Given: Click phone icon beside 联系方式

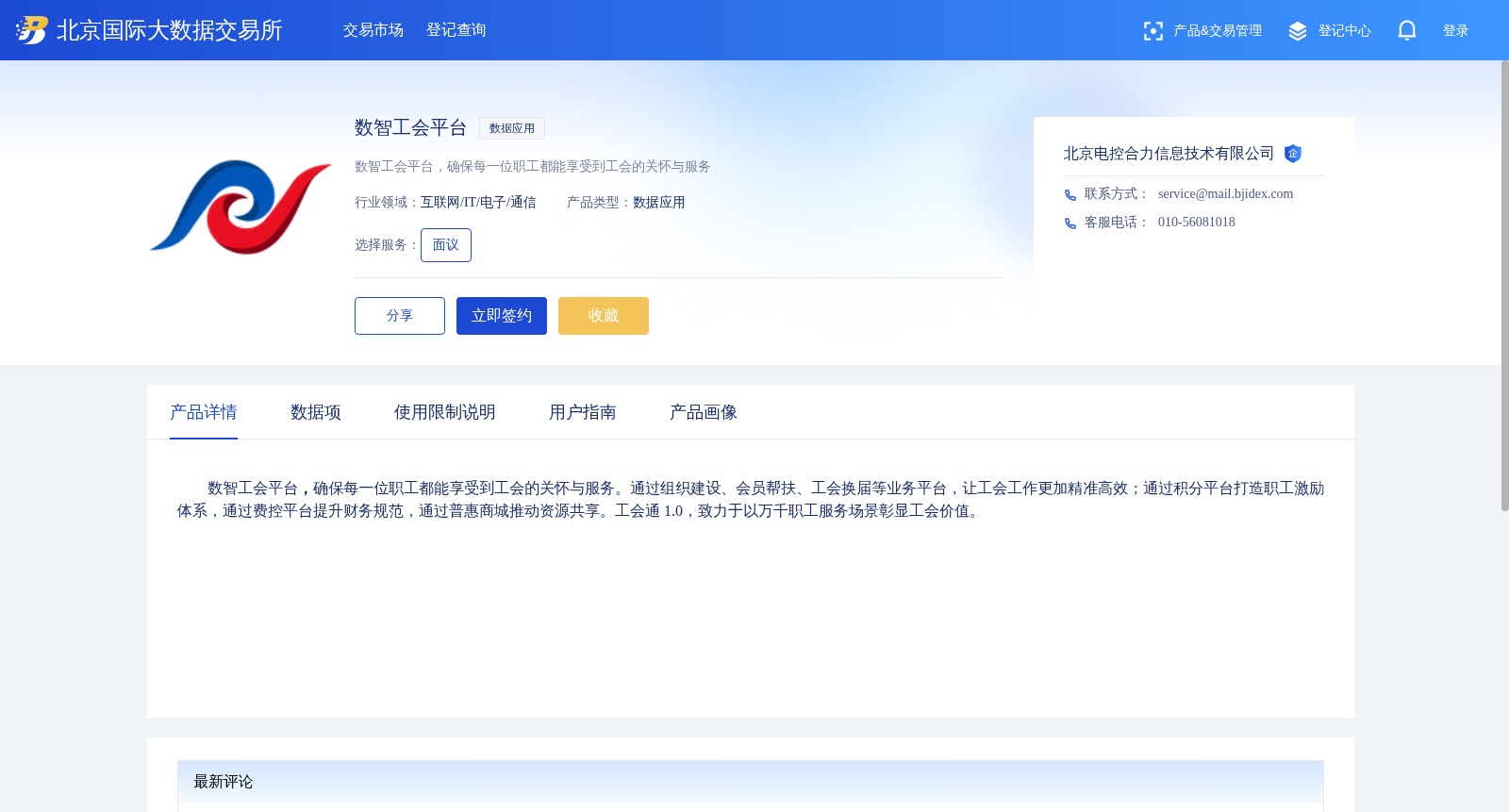Looking at the screenshot, I should (x=1070, y=195).
